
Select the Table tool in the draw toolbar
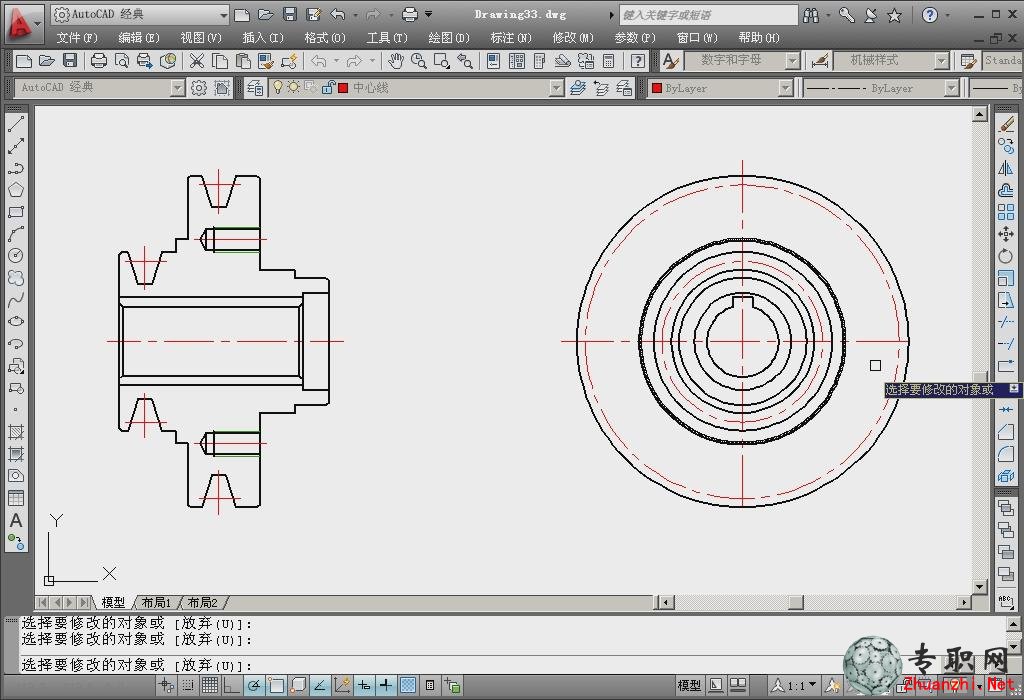16,498
